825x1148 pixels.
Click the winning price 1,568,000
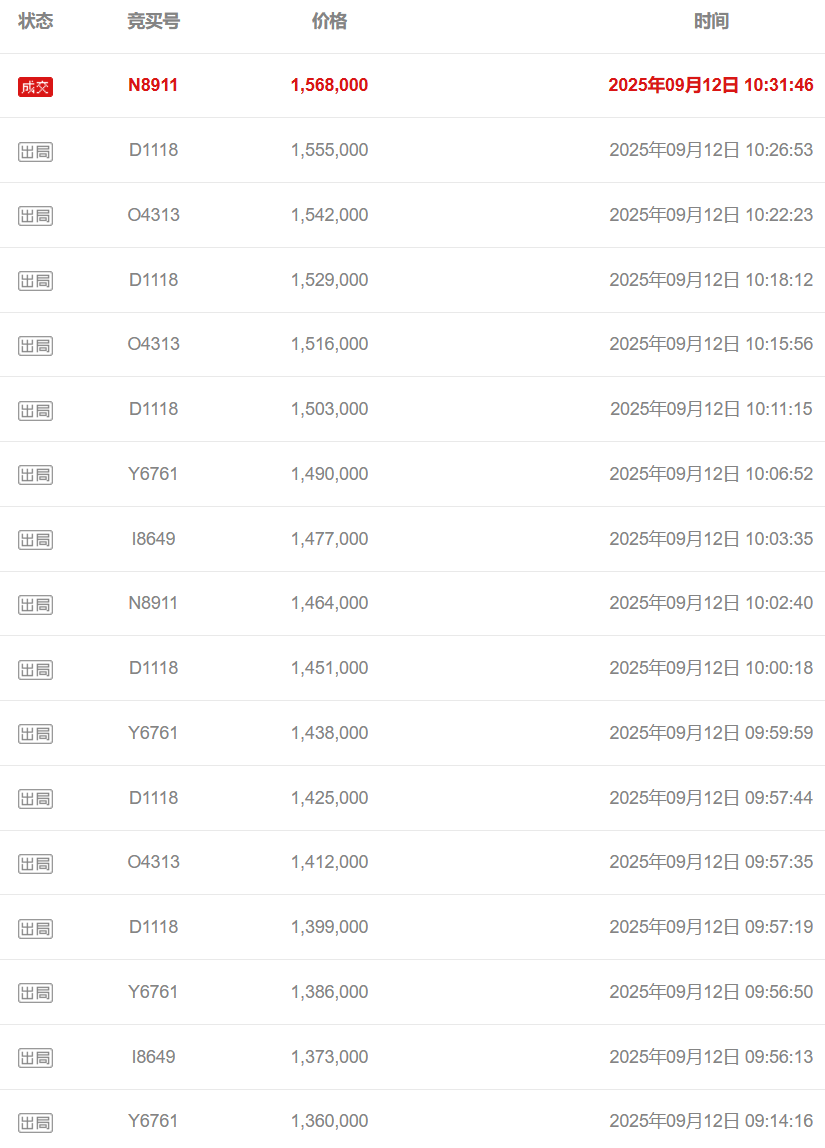click(x=329, y=85)
